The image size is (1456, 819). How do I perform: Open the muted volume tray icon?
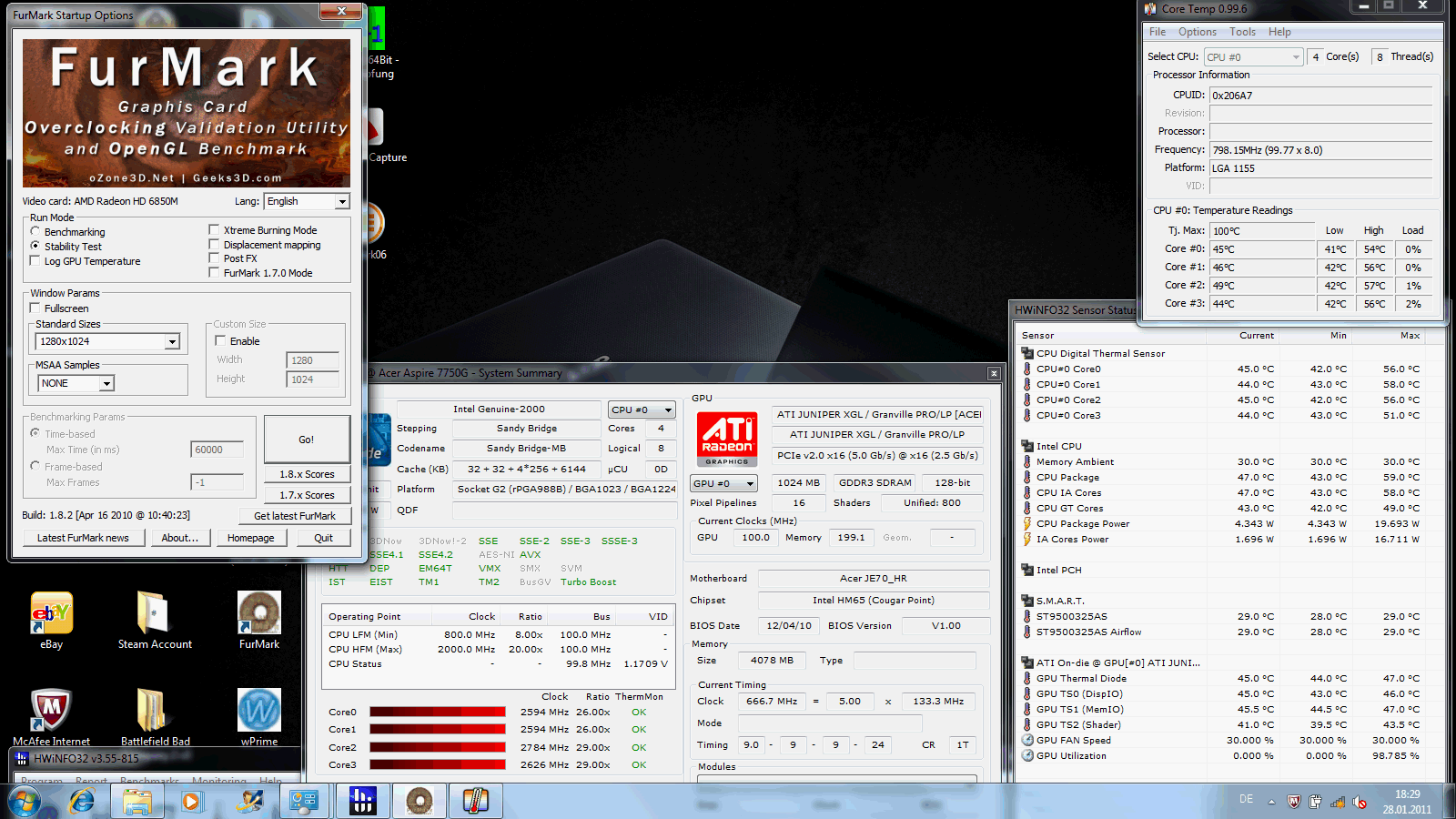(x=1360, y=802)
